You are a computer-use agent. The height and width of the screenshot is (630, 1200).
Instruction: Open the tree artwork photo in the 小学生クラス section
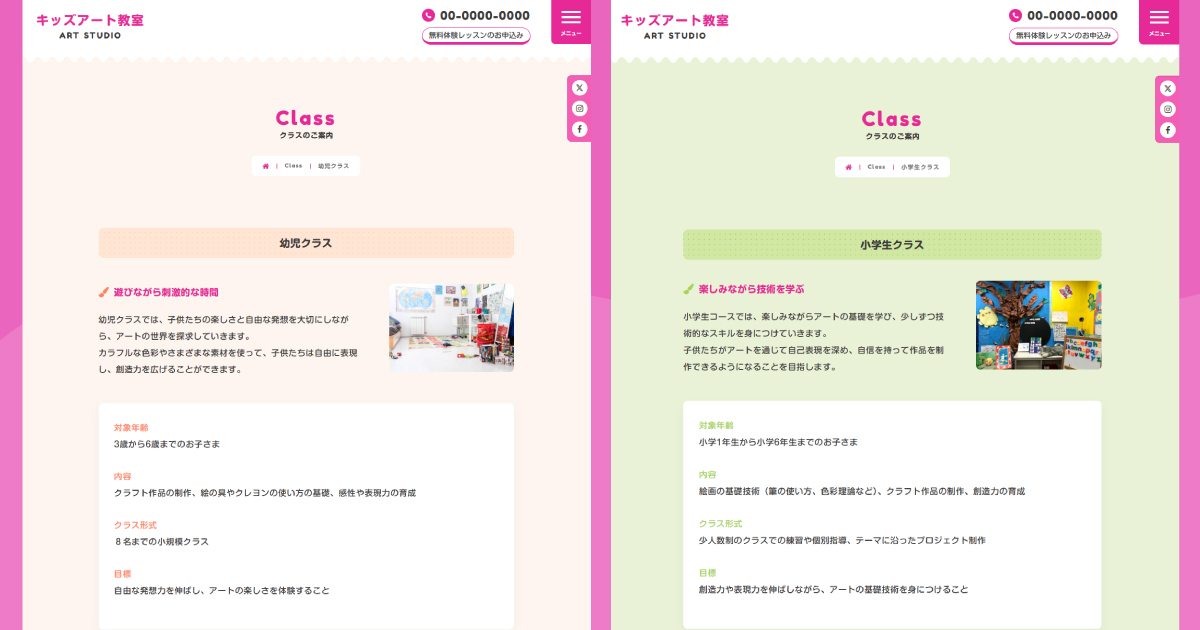coord(1038,324)
